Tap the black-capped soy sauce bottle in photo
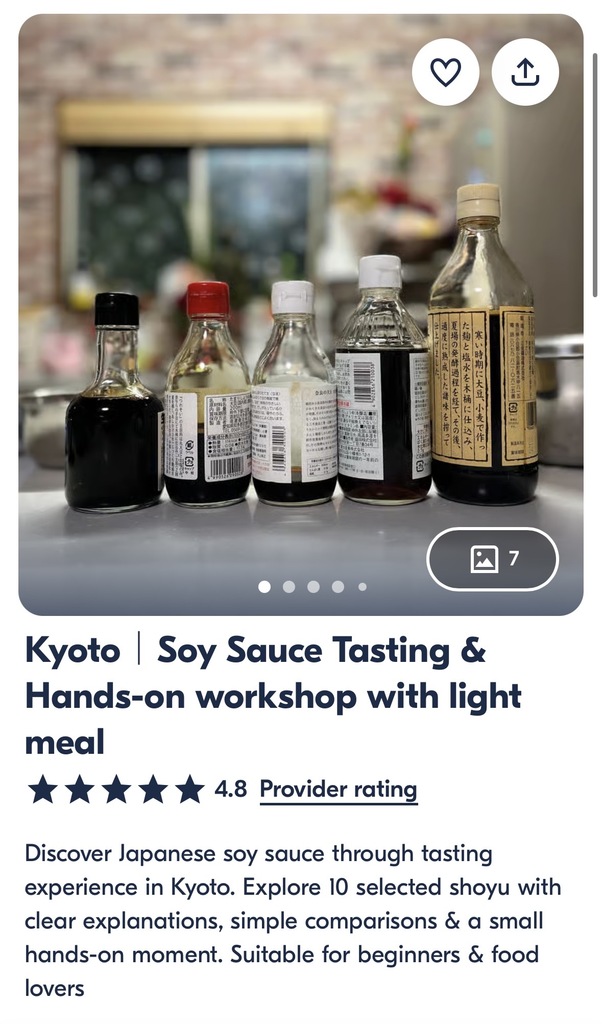Screen dimensions: 602x1024 click(115, 402)
